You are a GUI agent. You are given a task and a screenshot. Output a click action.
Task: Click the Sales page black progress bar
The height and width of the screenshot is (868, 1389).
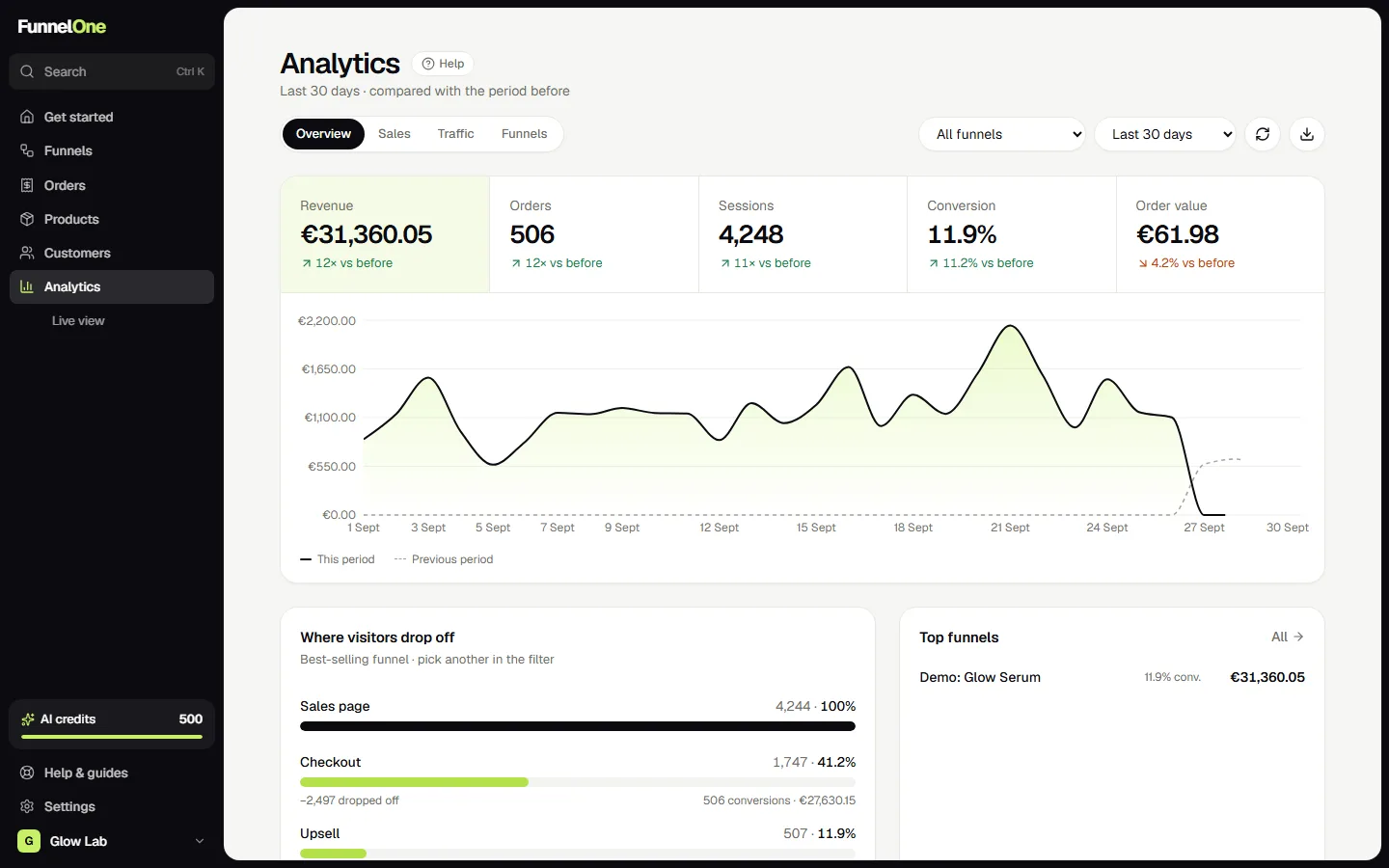tap(578, 726)
